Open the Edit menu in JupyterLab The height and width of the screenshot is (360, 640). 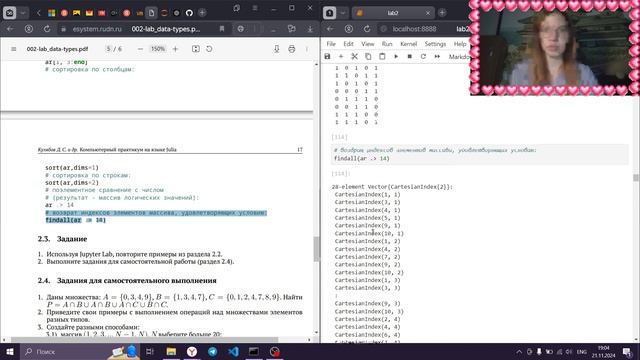[348, 44]
